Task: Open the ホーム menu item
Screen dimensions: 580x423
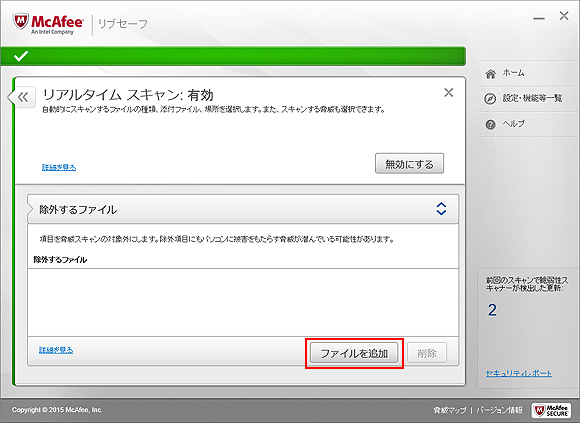Action: tap(513, 73)
